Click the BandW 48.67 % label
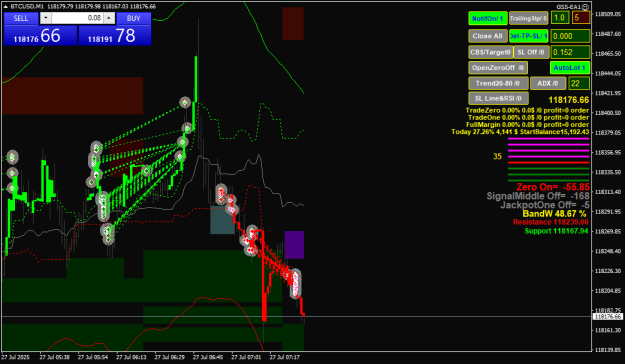 (x=554, y=214)
